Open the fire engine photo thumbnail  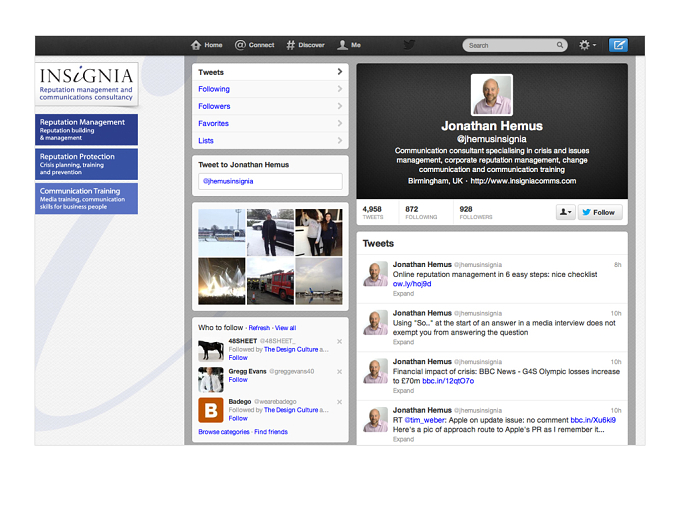point(270,281)
